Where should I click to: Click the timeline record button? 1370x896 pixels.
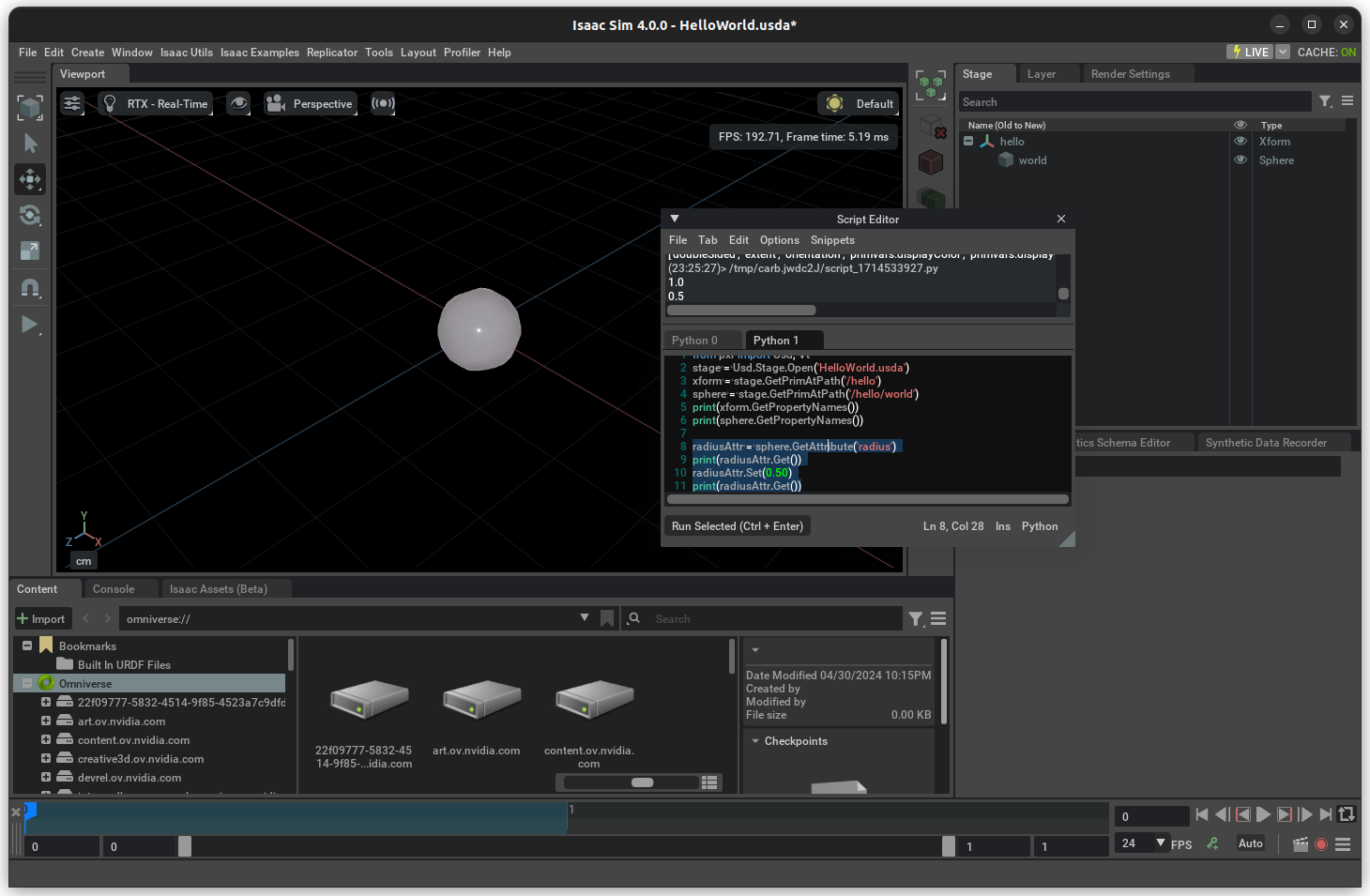(1321, 844)
